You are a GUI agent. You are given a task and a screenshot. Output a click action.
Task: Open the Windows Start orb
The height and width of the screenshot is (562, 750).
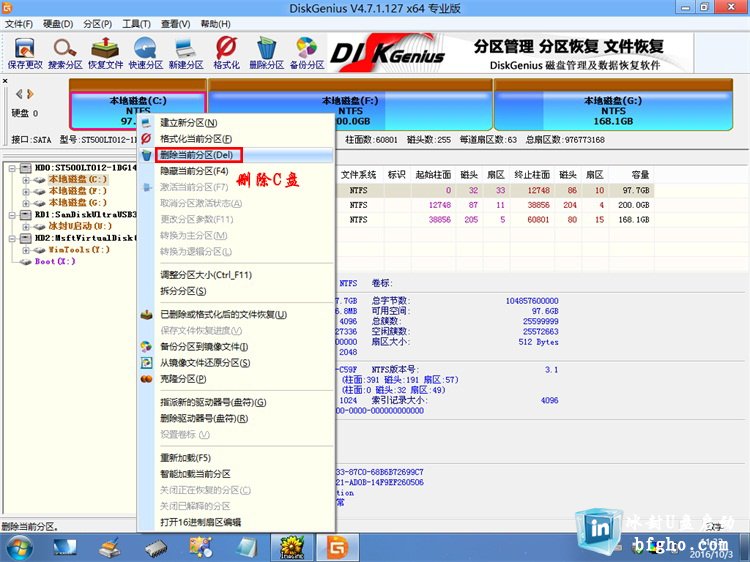[18, 547]
